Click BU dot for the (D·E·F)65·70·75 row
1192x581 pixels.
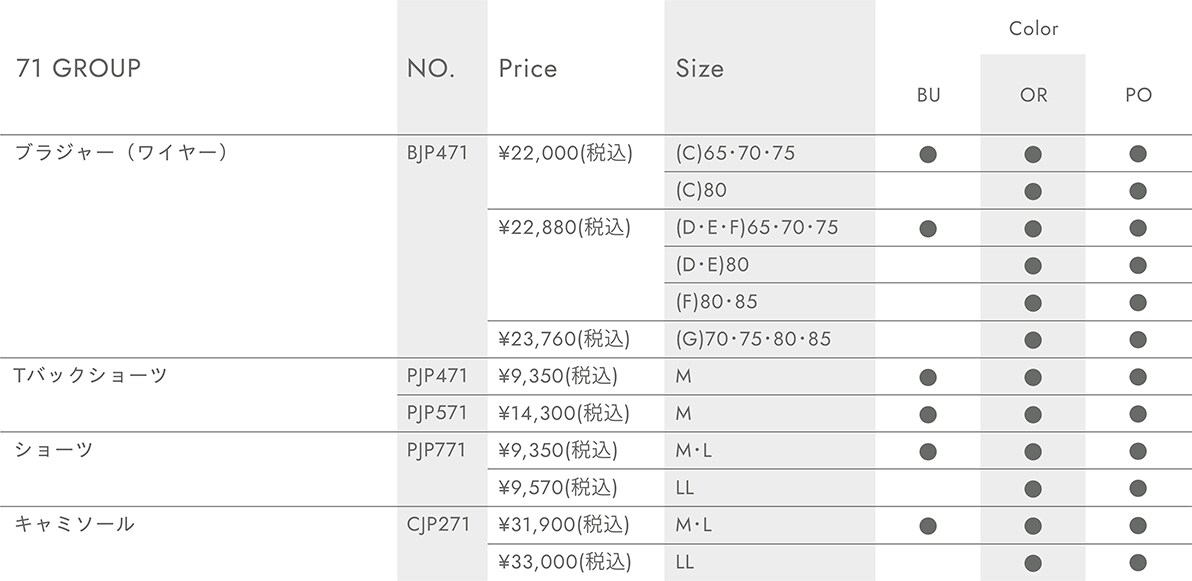(x=927, y=229)
